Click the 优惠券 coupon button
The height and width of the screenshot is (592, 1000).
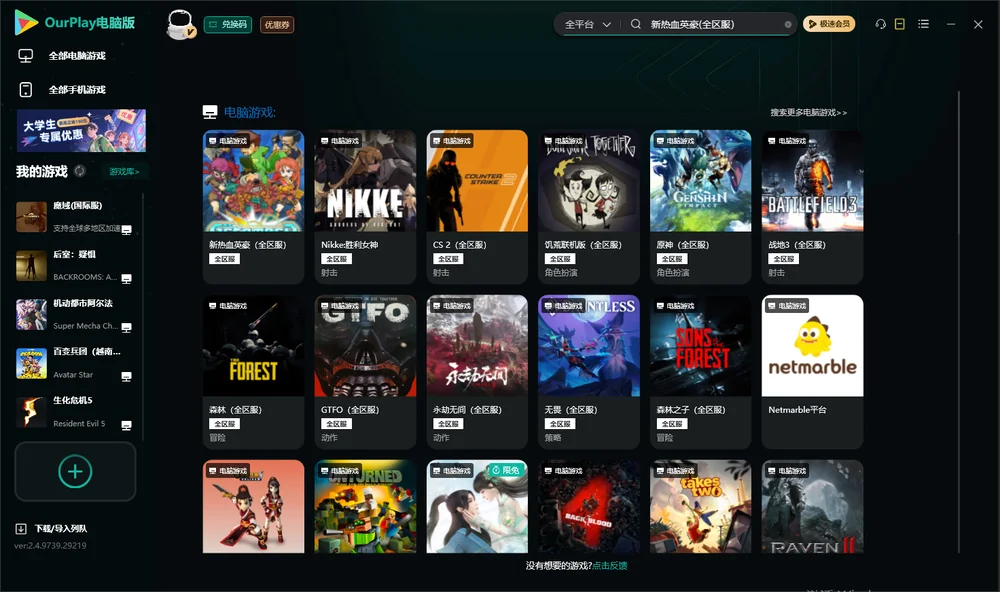click(x=277, y=25)
